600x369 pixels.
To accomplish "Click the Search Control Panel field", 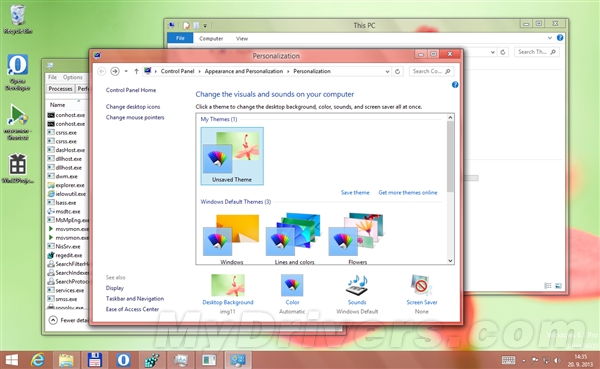I will [x=431, y=71].
